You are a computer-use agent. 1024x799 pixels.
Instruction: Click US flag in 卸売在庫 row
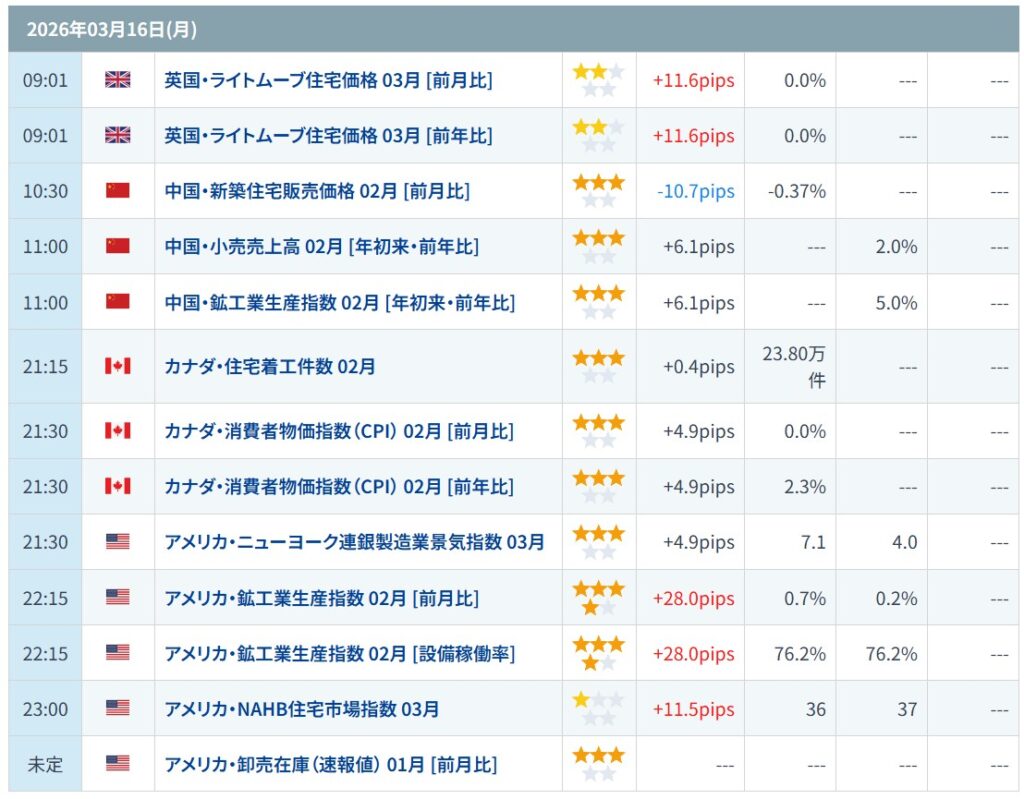click(x=117, y=764)
